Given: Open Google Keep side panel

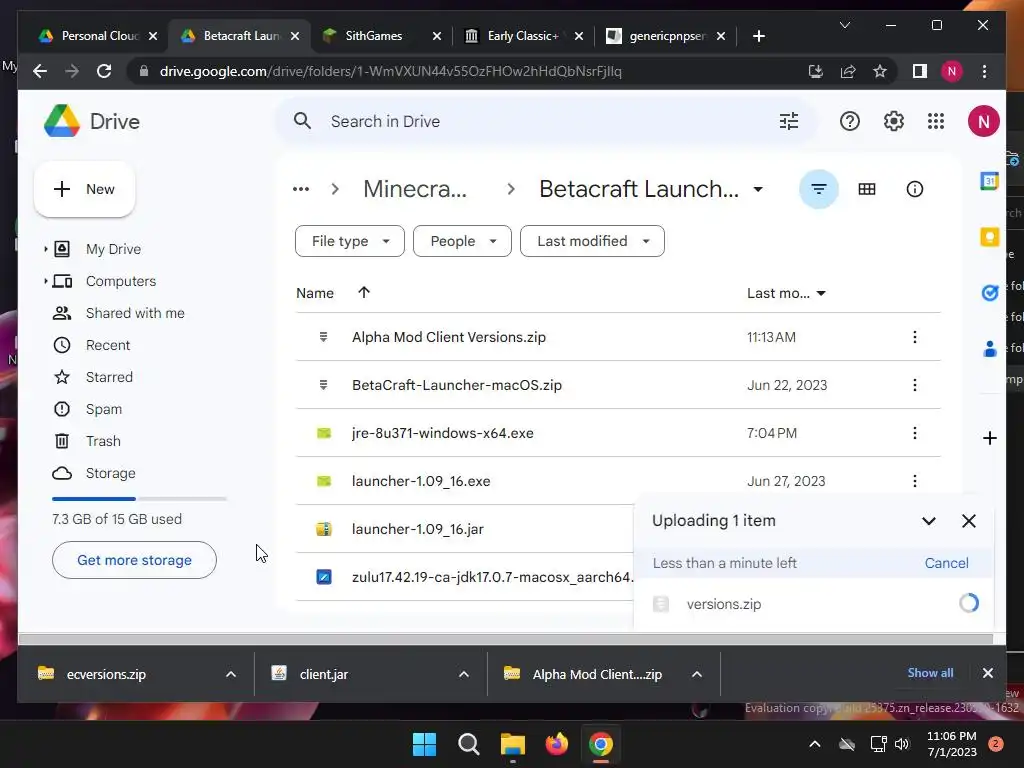Looking at the screenshot, I should point(989,237).
